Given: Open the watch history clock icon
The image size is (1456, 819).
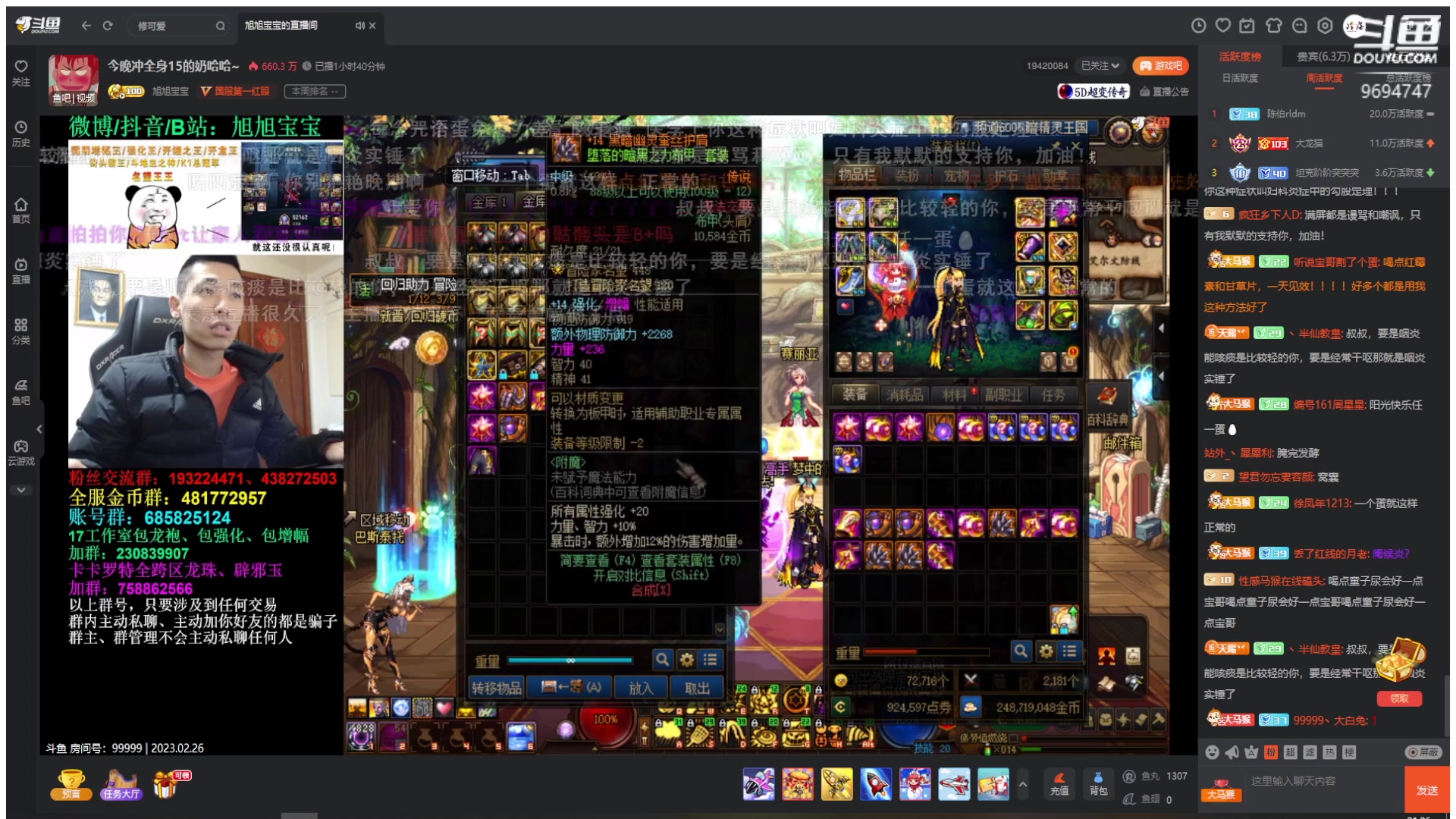Looking at the screenshot, I should click(x=1198, y=26).
